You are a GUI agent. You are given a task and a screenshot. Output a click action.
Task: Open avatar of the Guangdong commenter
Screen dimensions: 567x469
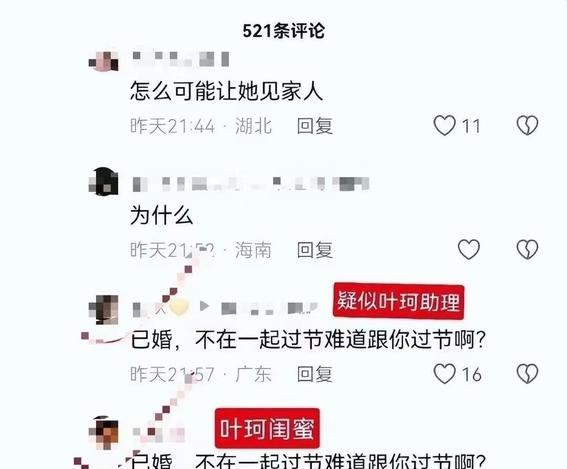pyautogui.click(x=104, y=310)
